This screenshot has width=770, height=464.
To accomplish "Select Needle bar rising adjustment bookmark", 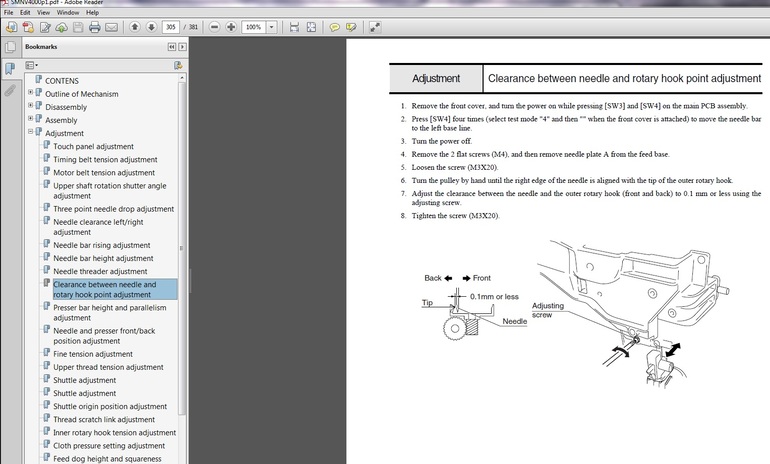I will (102, 246).
